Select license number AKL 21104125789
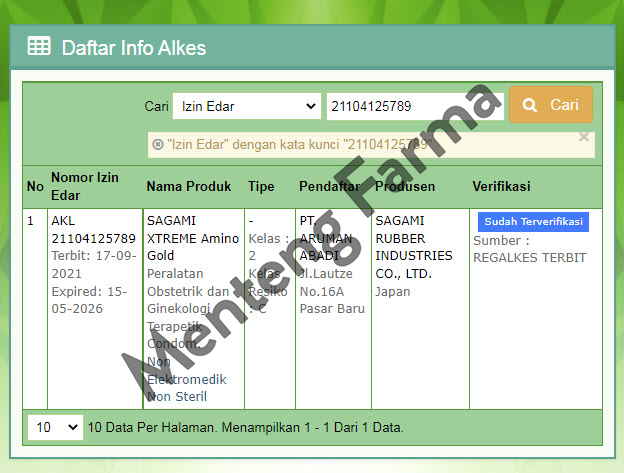Viewport: 624px width, 473px height. (x=94, y=230)
